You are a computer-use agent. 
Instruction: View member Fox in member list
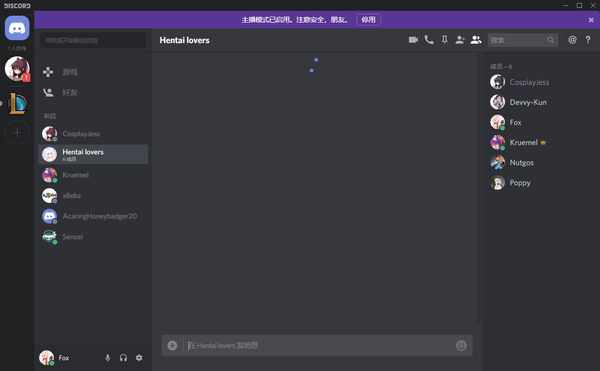[x=540, y=122]
